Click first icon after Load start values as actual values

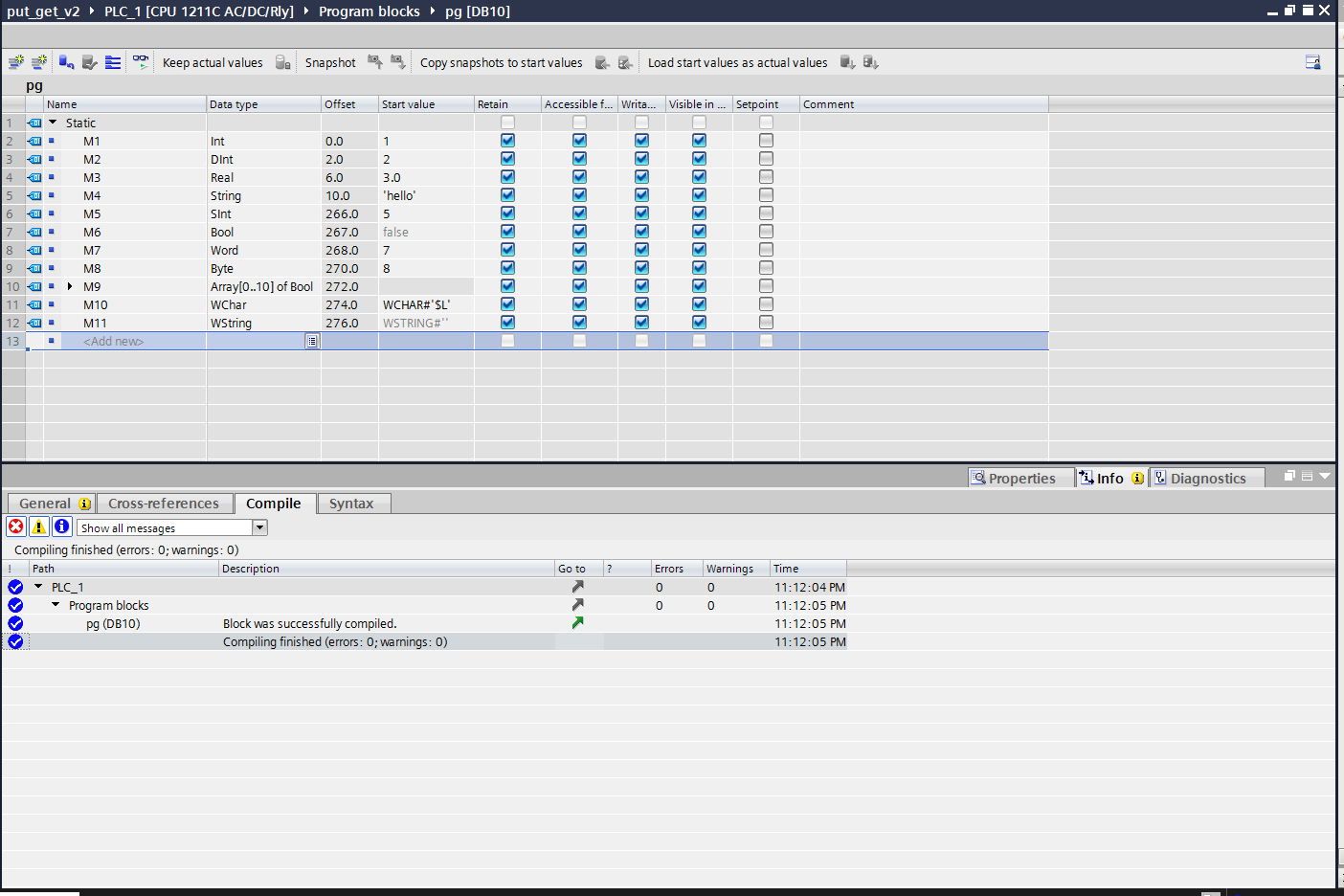click(x=847, y=62)
